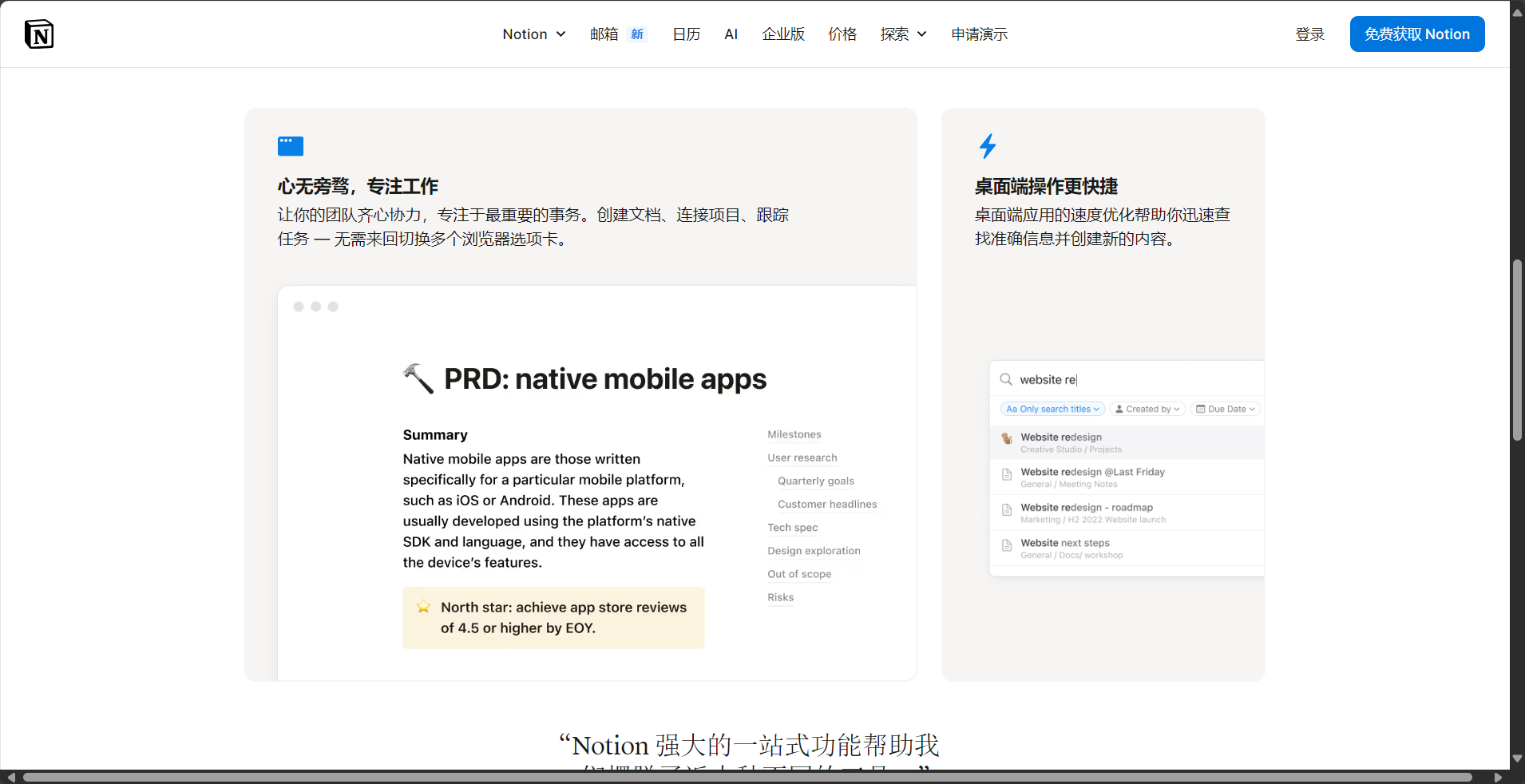
Task: Click Quarterly goals in the outline
Action: 816,481
